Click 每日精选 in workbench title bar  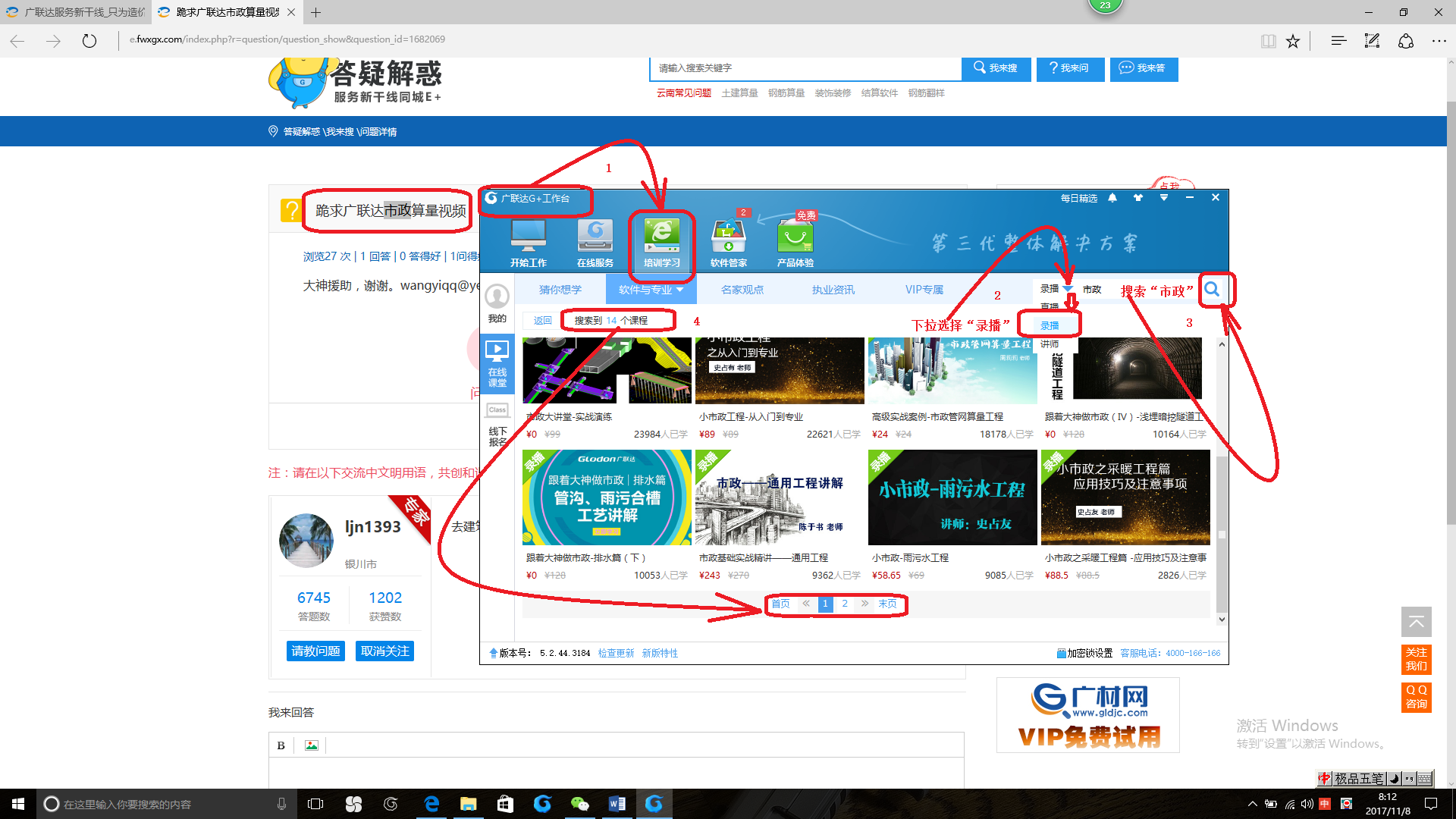click(x=1079, y=198)
